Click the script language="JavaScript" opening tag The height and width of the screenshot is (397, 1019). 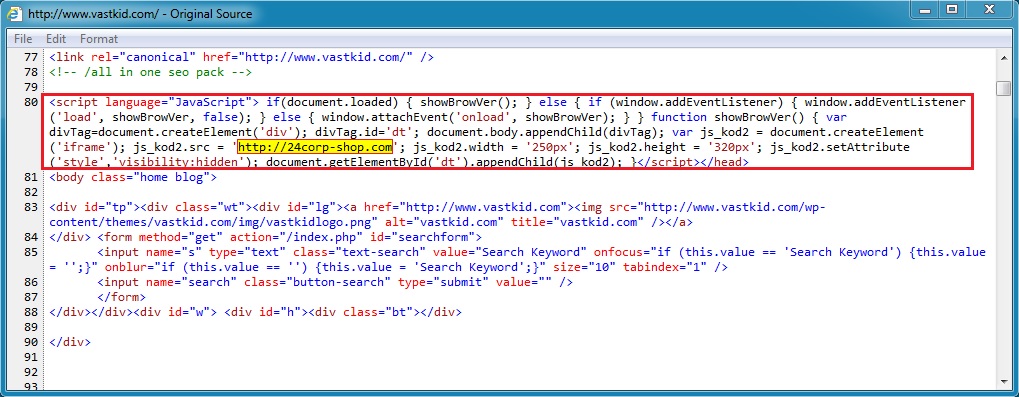pos(155,103)
